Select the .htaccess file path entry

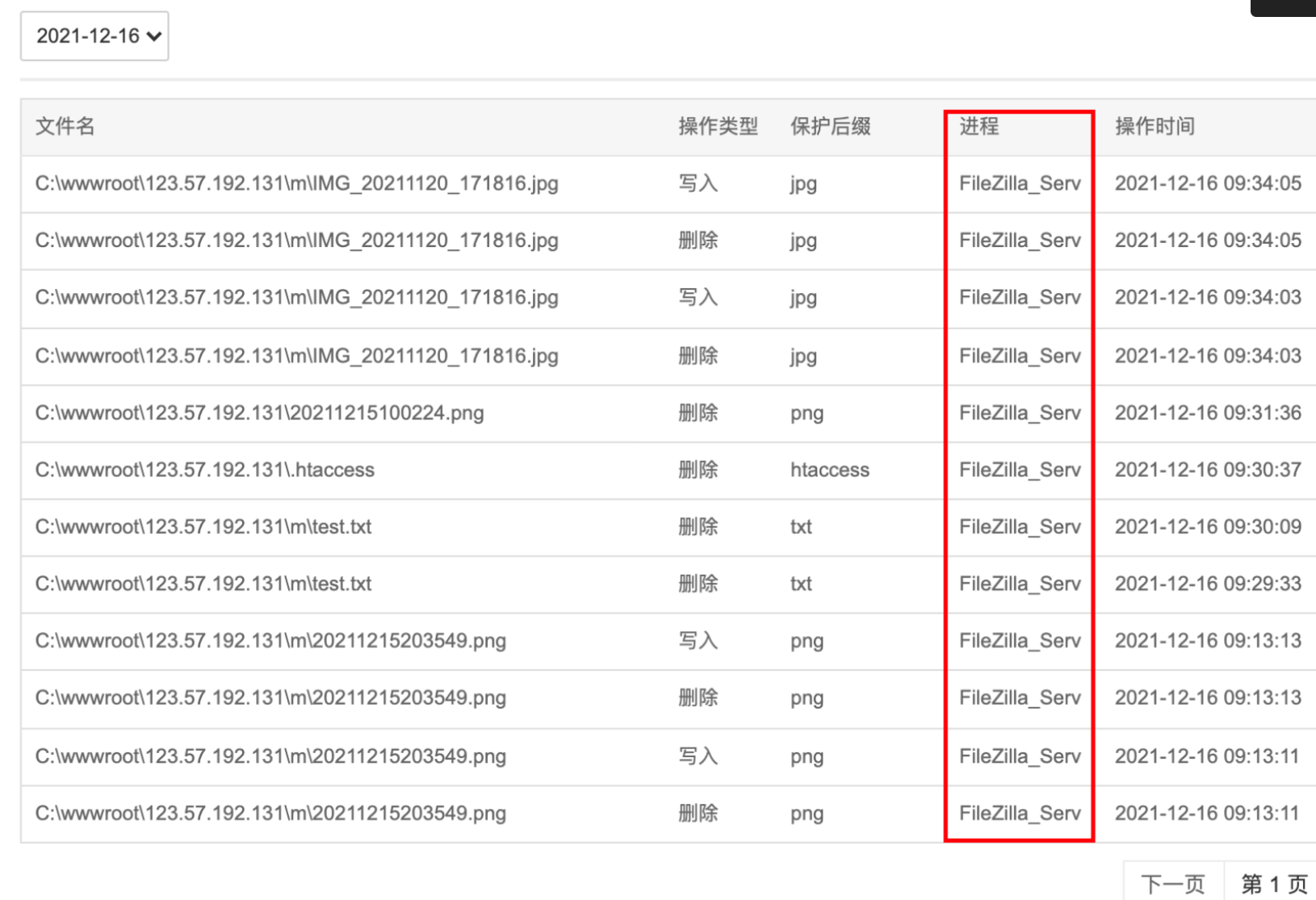(x=204, y=470)
